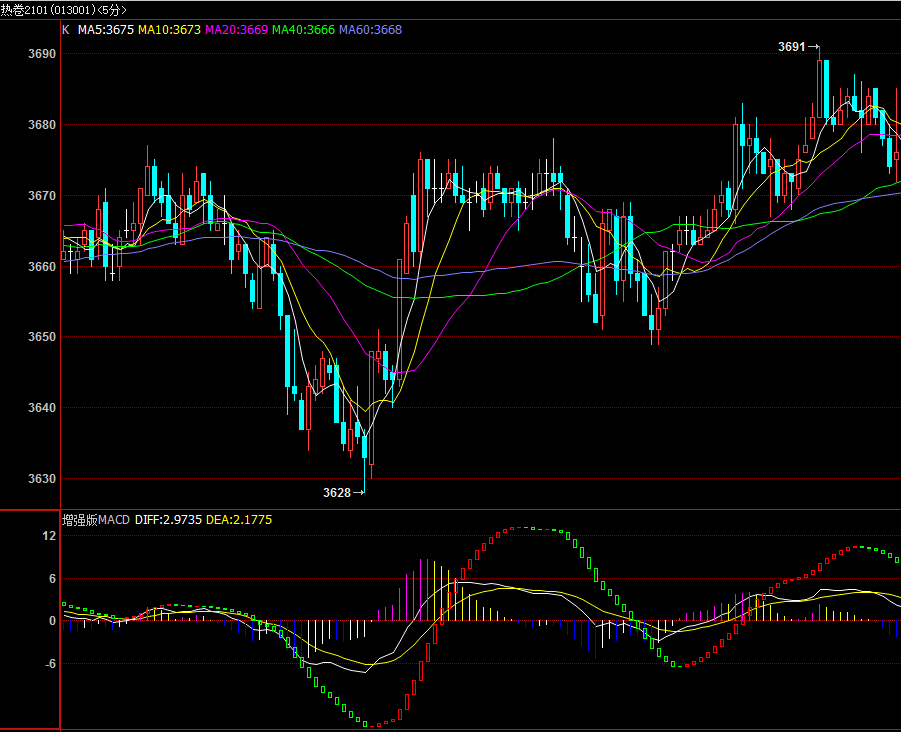Click the 增强版MACD indicator name
901x732 pixels.
pyautogui.click(x=96, y=520)
